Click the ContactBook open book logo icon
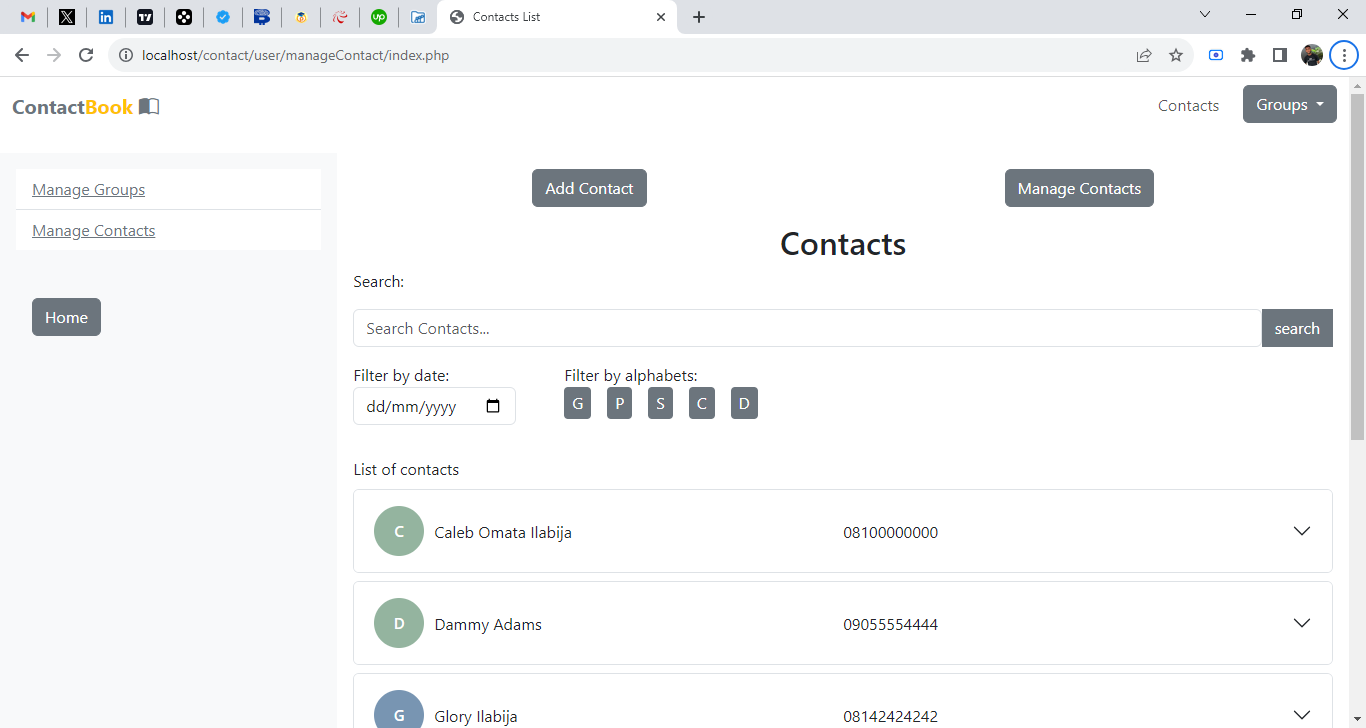The height and width of the screenshot is (728, 1366). (149, 107)
